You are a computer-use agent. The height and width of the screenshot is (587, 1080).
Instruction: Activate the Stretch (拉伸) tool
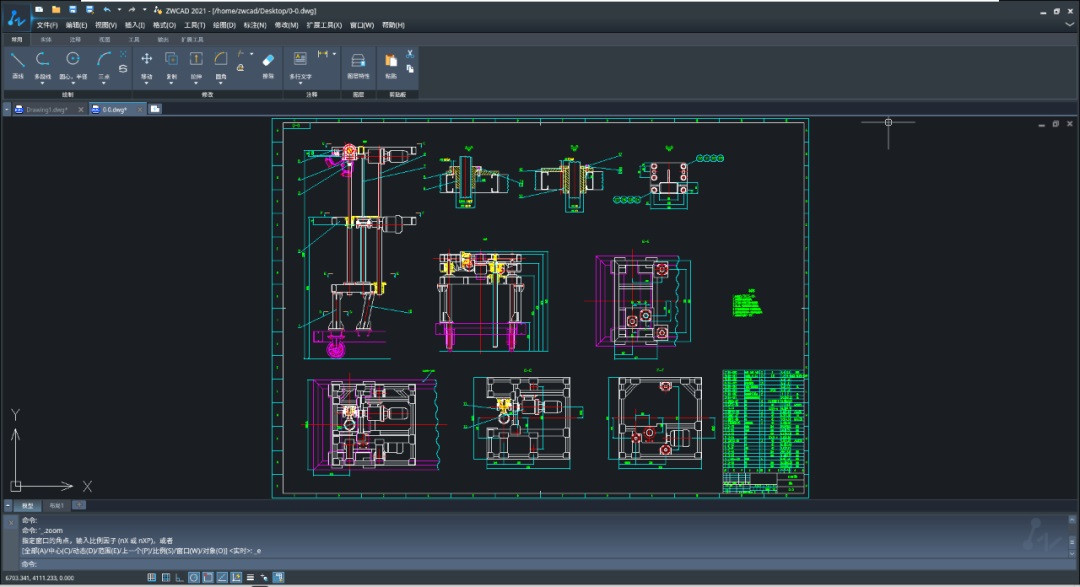pyautogui.click(x=196, y=64)
